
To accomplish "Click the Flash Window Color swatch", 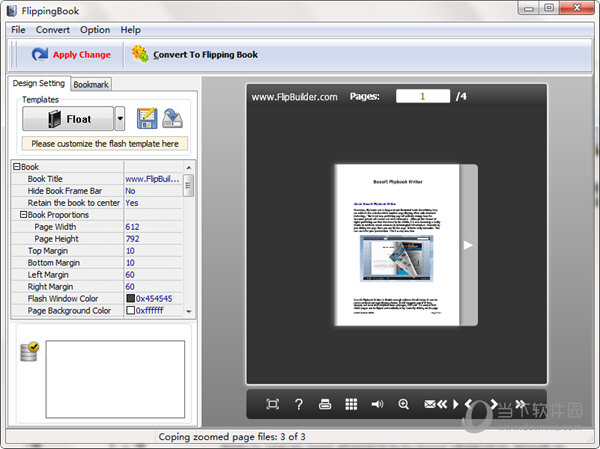I will (x=130, y=298).
